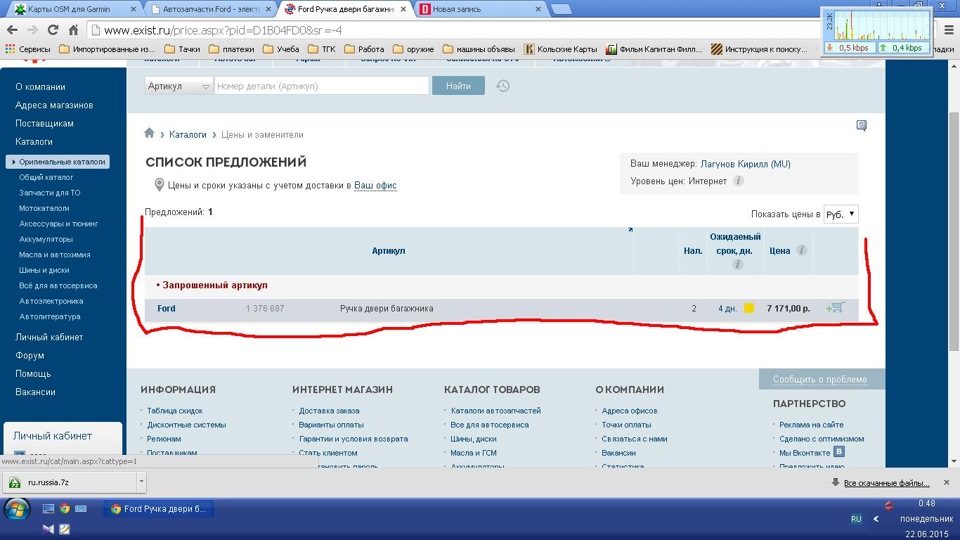Screen dimensions: 960x540
Task: Click the home breadcrumb icon
Action: pyautogui.click(x=149, y=133)
